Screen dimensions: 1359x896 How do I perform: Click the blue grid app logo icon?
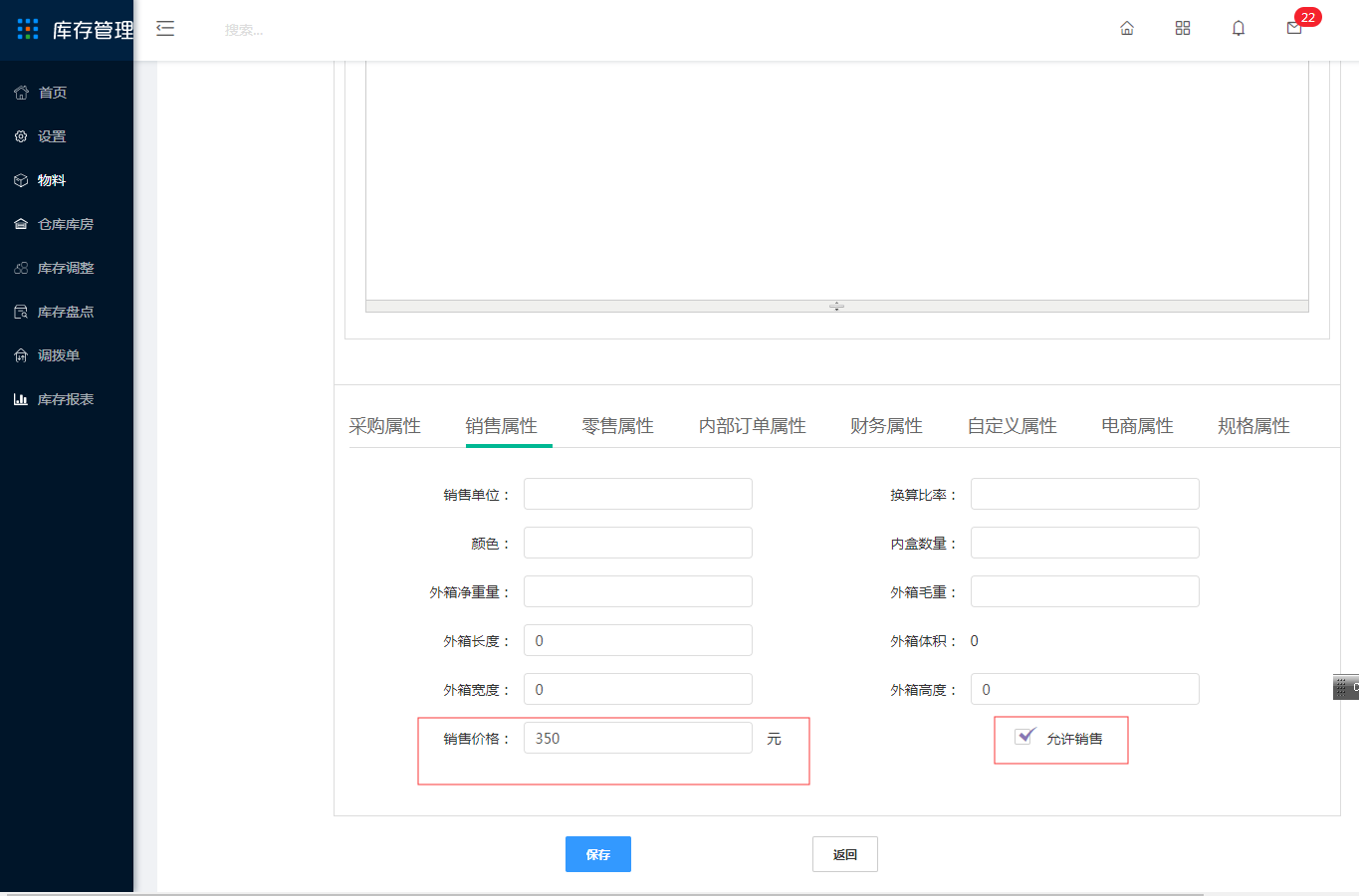(28, 29)
